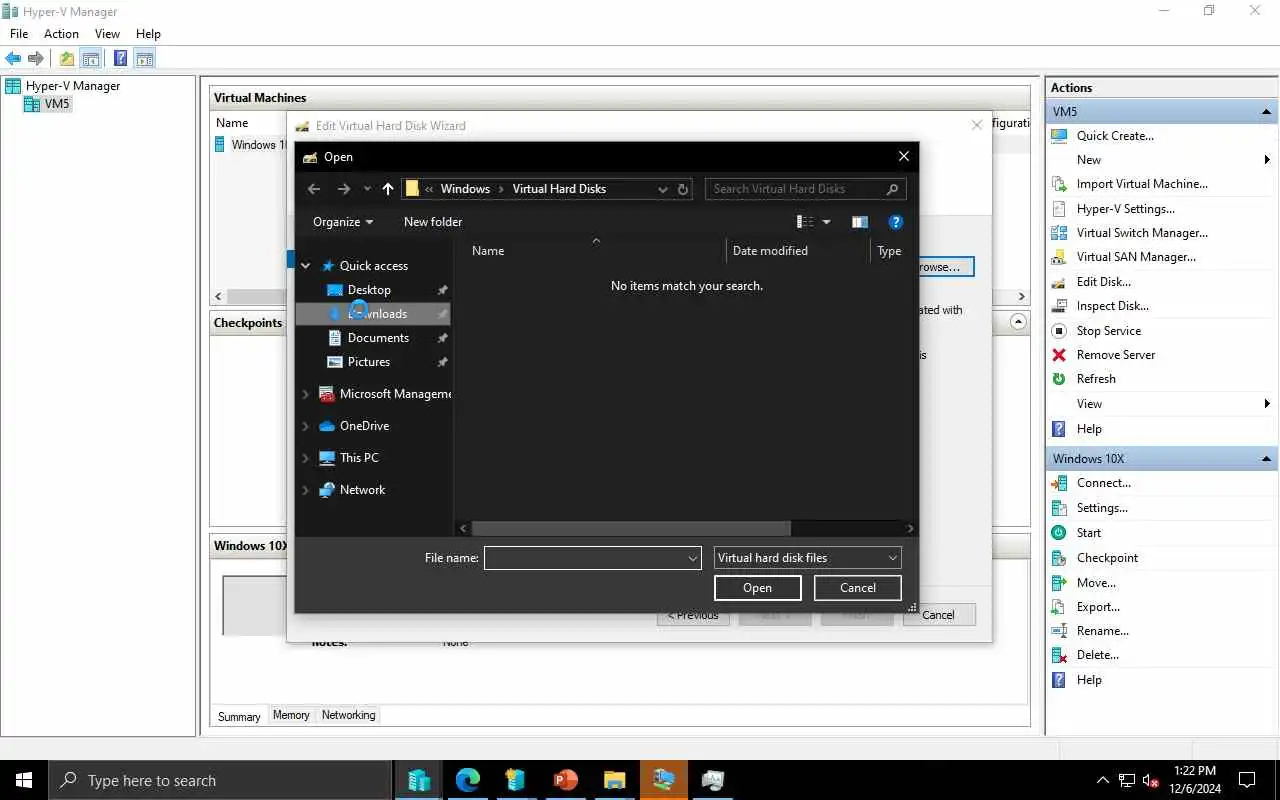This screenshot has width=1280, height=800.
Task: Open File Explorer from the taskbar
Action: click(614, 780)
